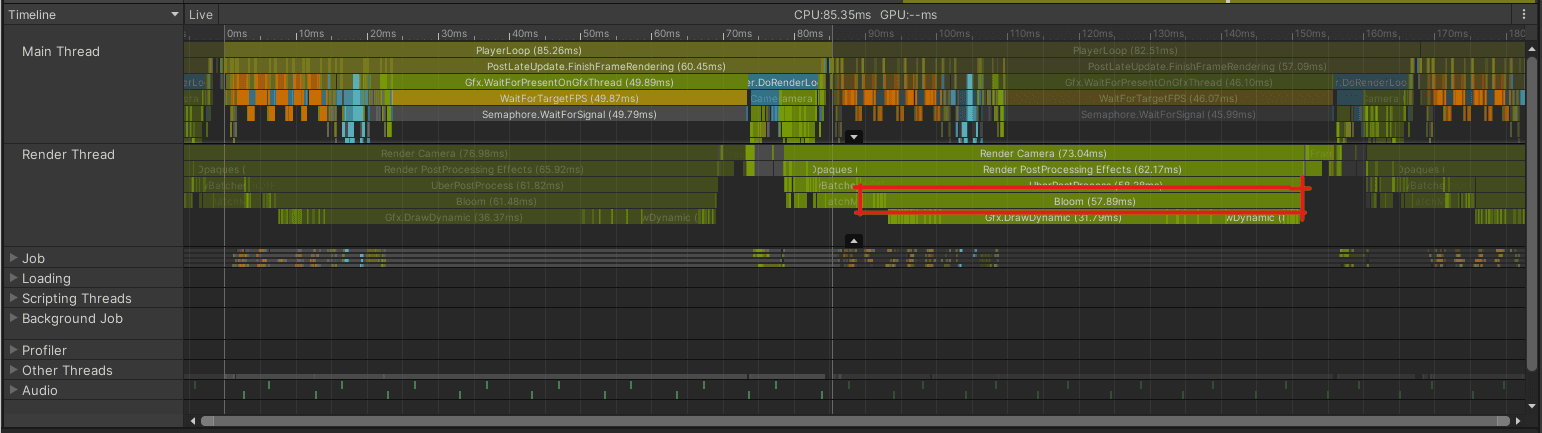Expand the Profiler thread group

point(13,350)
